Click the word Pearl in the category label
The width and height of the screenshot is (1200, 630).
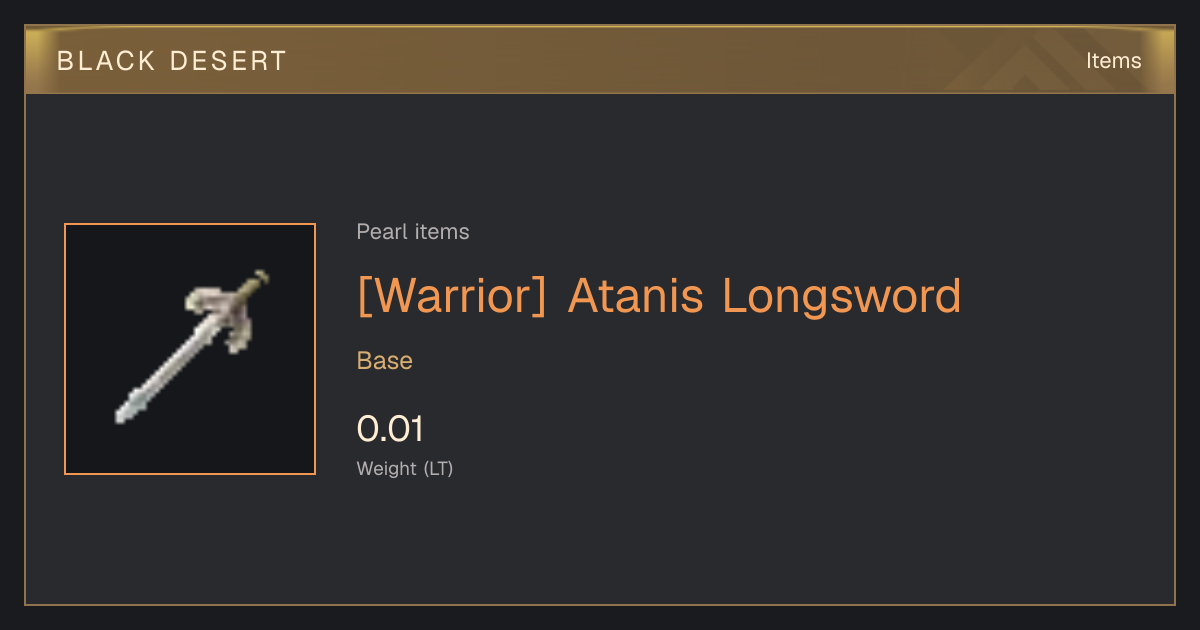point(380,232)
